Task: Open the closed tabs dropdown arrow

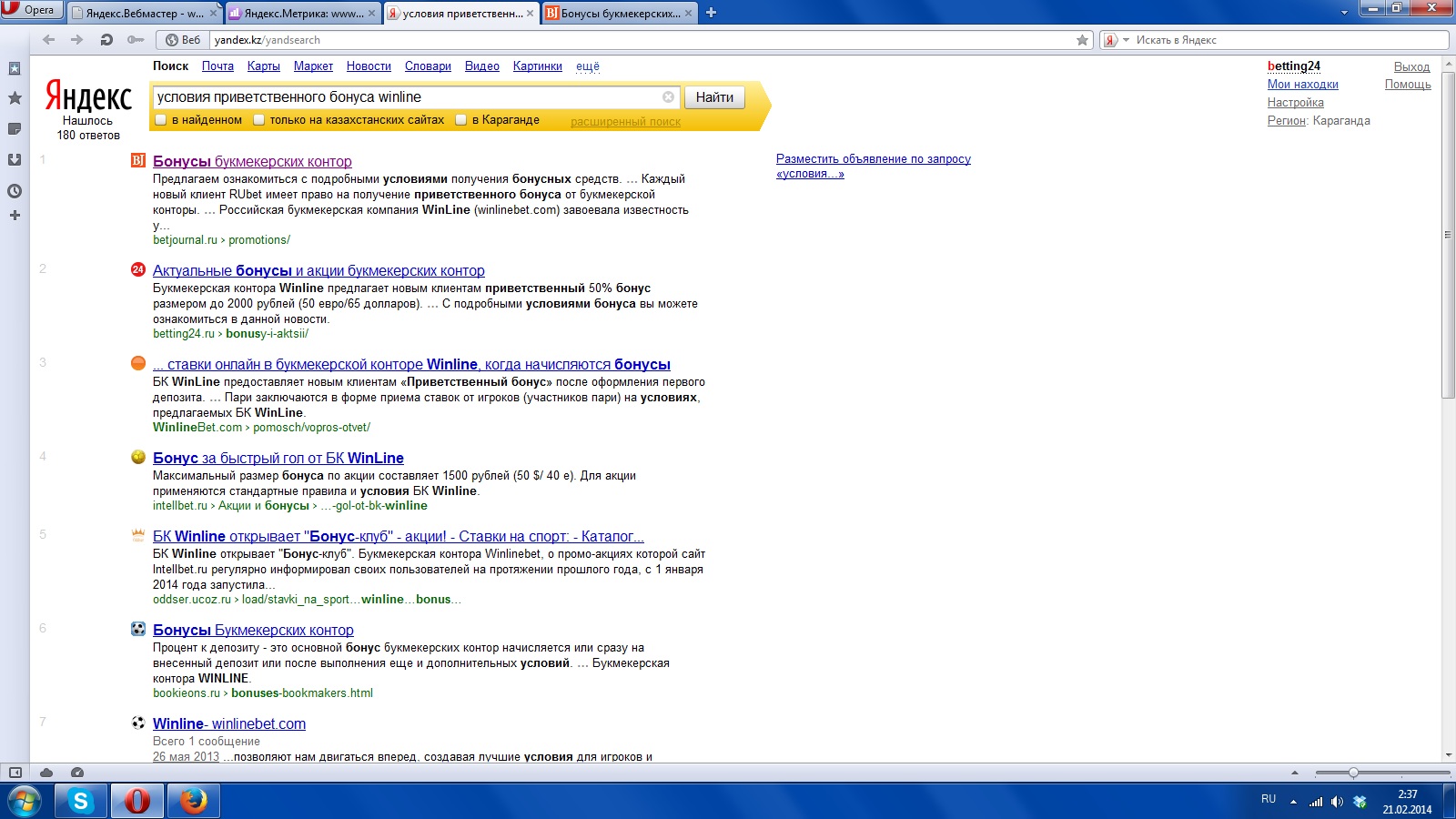Action: pos(1344,13)
